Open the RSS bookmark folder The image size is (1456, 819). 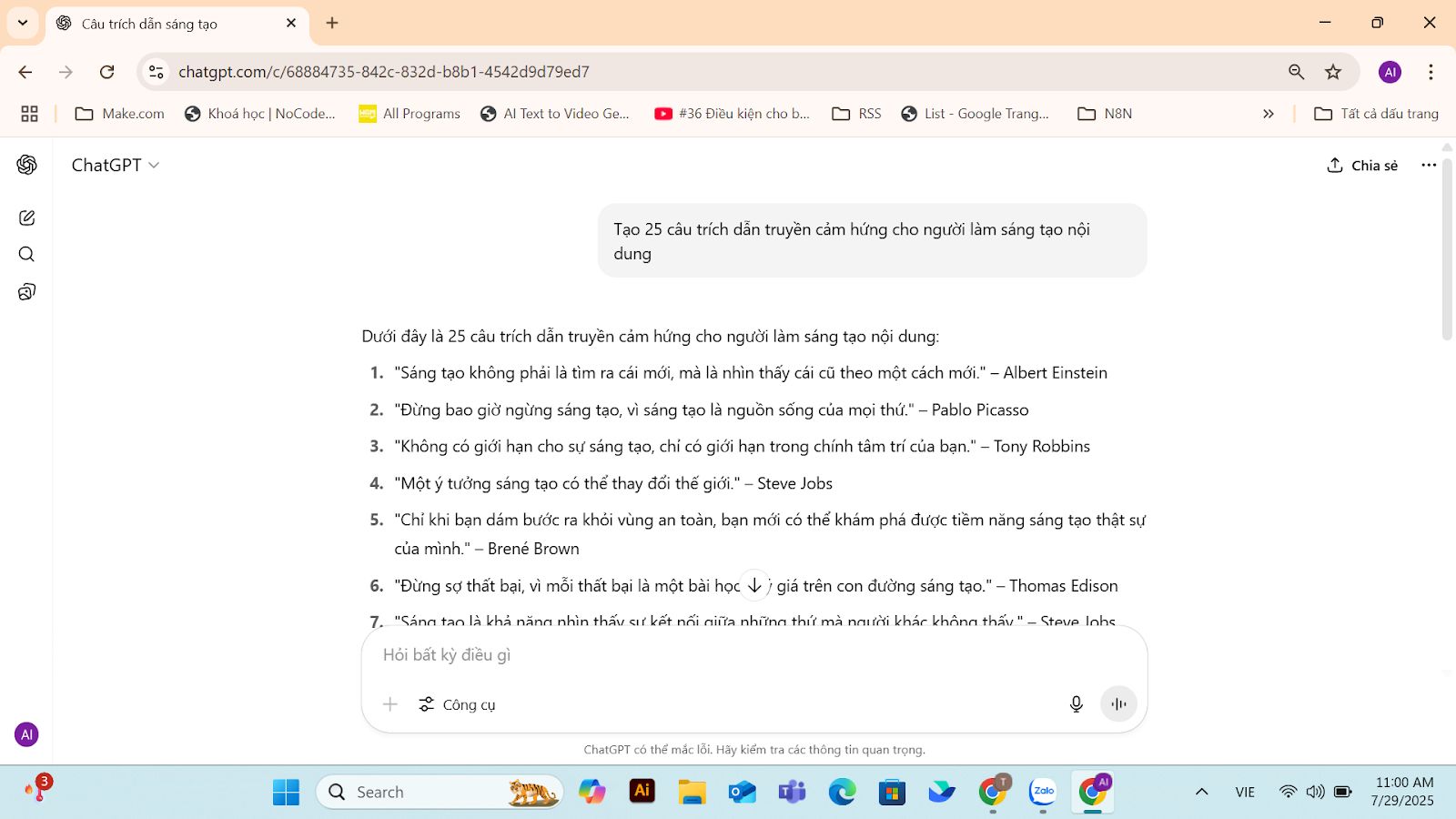pos(857,114)
